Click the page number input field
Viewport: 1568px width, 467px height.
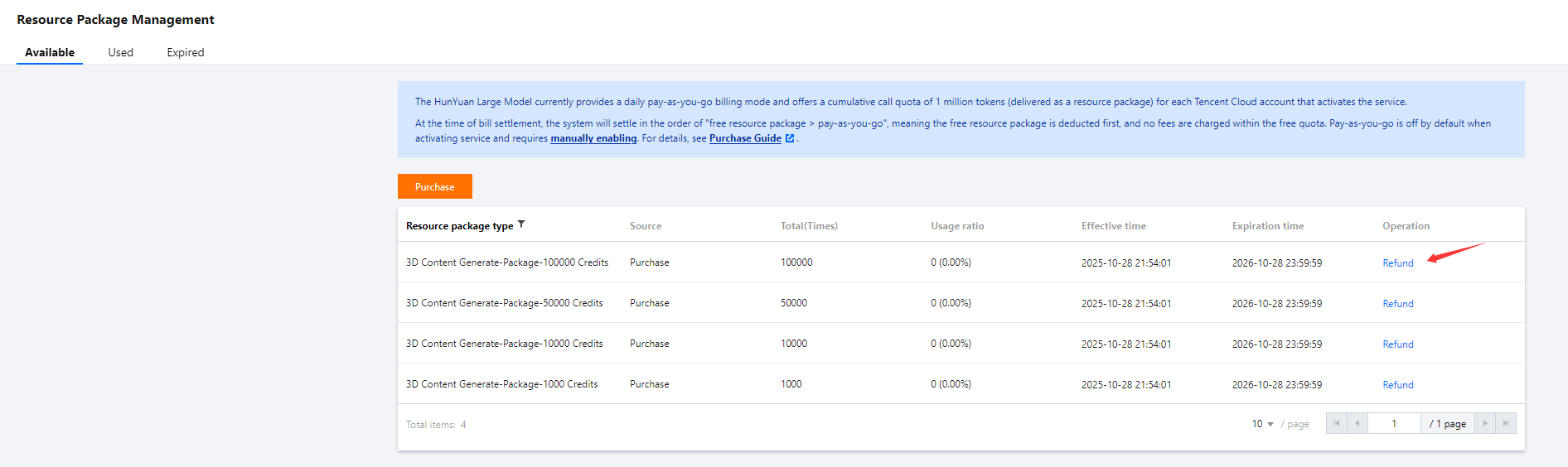tap(1394, 423)
